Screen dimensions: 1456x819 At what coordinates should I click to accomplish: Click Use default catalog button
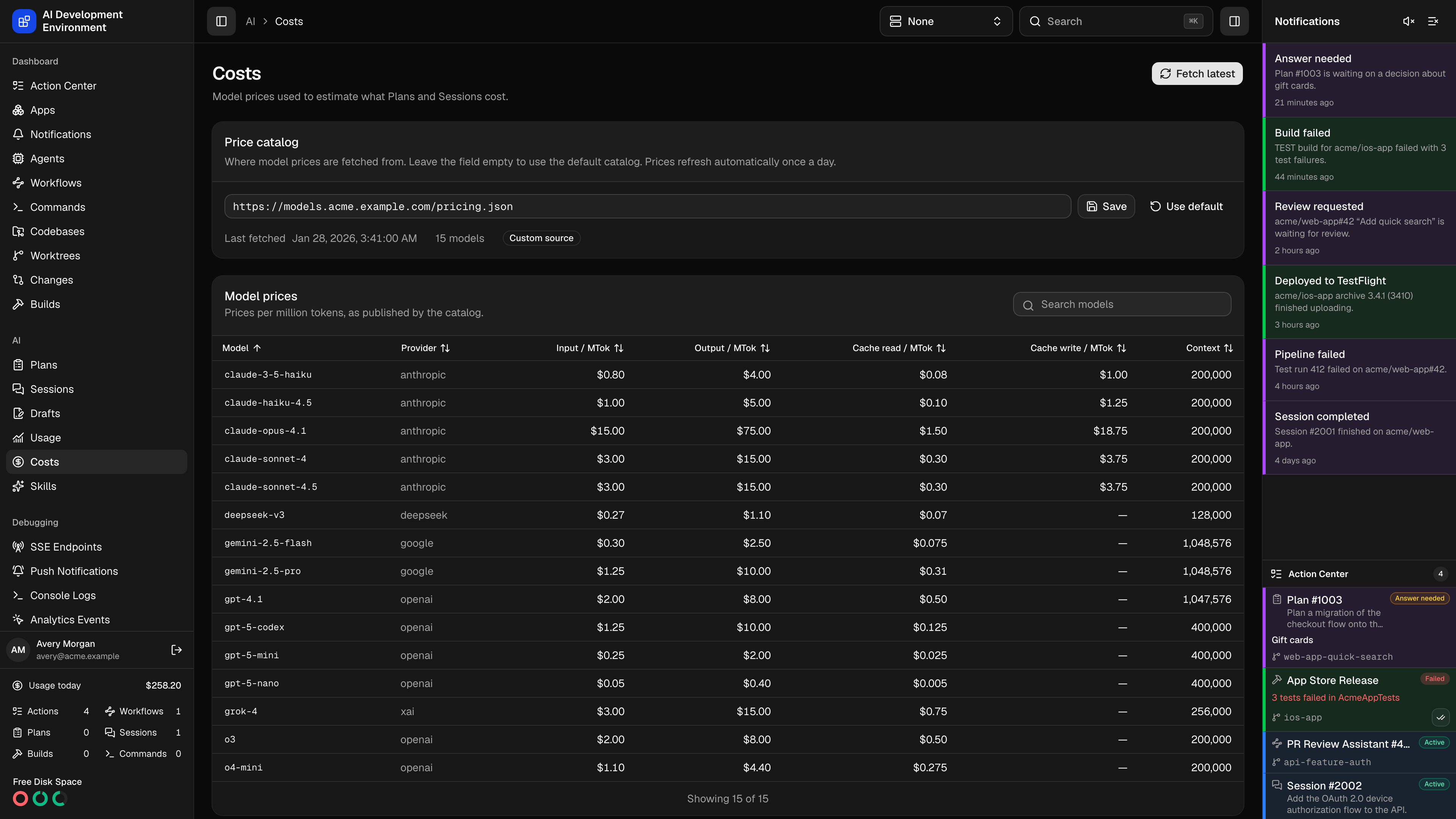pyautogui.click(x=1186, y=206)
